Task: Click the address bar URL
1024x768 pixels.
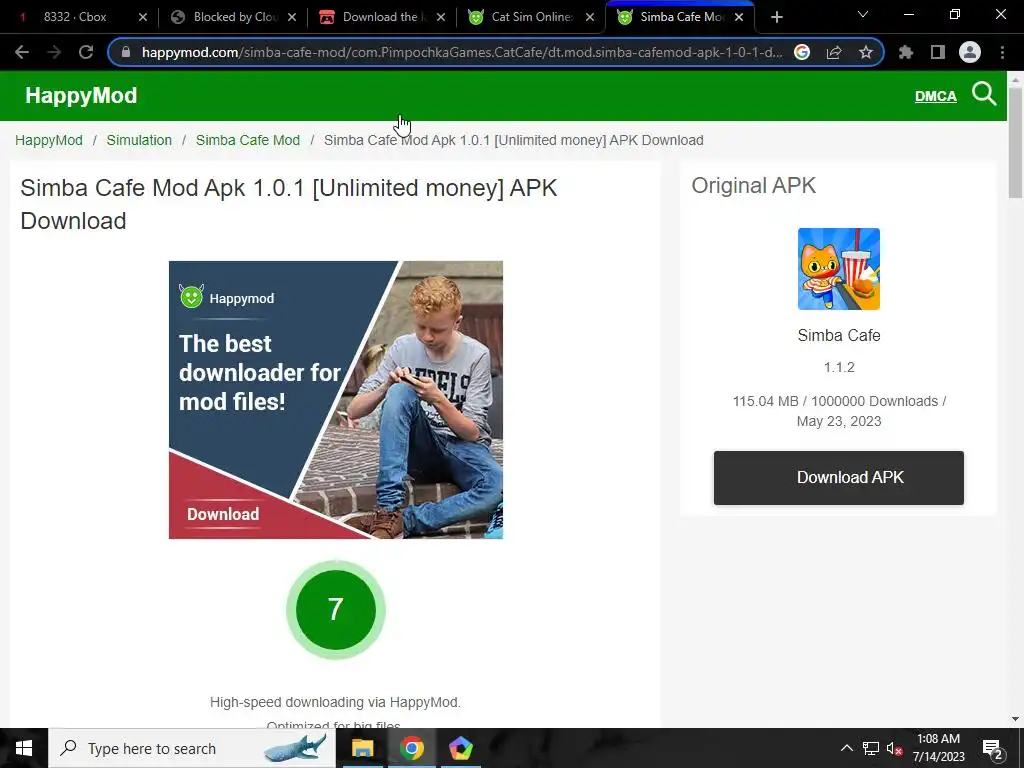Action: point(461,52)
